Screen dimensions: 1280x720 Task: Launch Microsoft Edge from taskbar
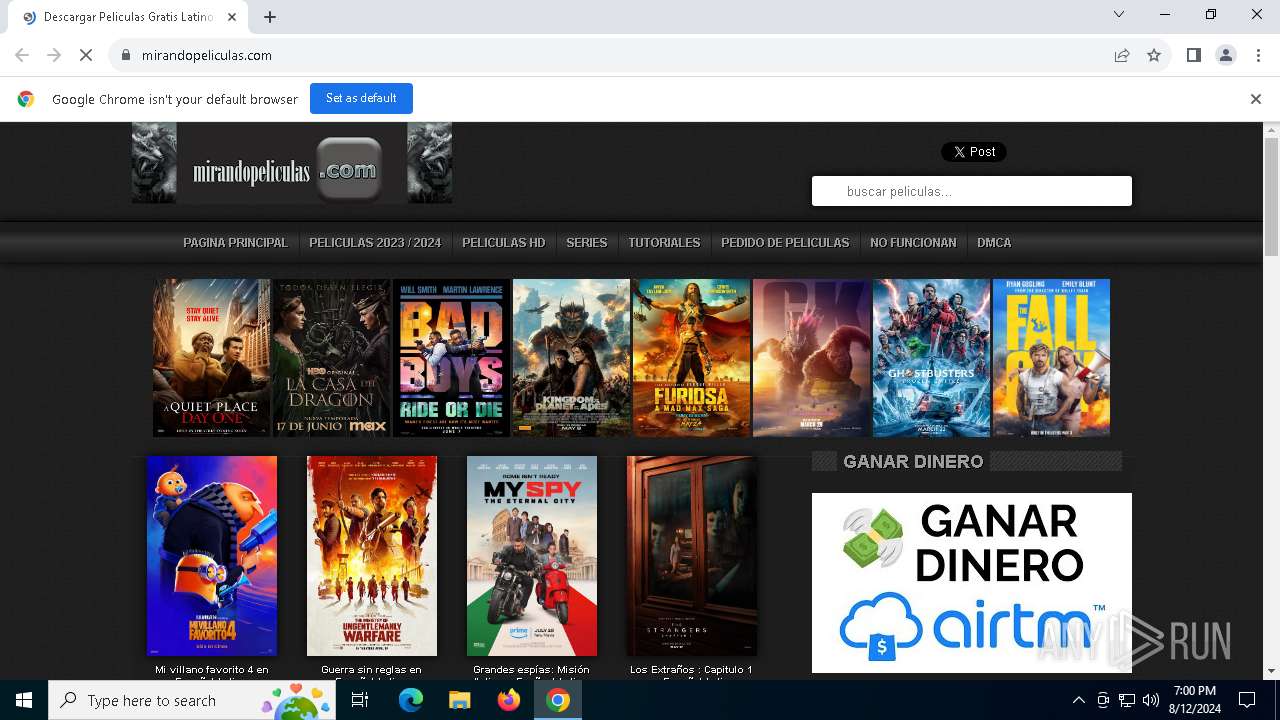(x=411, y=700)
